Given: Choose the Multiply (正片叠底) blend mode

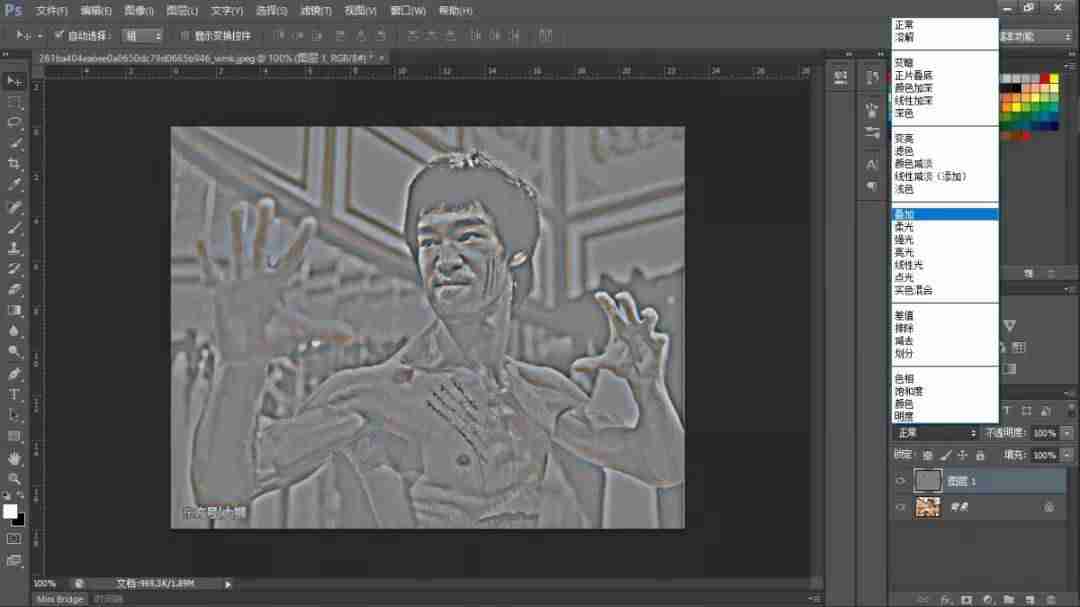Looking at the screenshot, I should [913, 75].
